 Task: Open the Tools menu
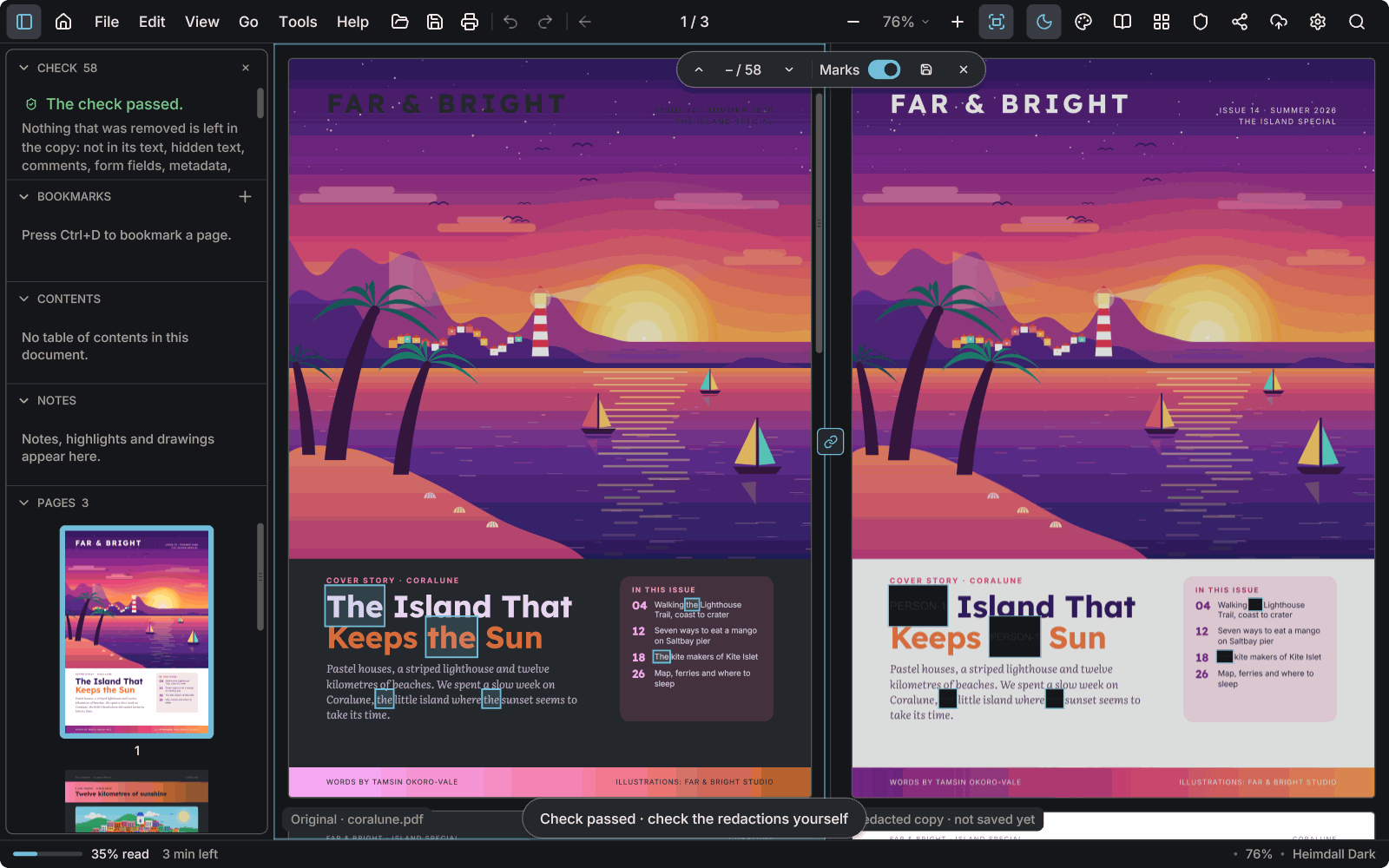click(x=298, y=22)
